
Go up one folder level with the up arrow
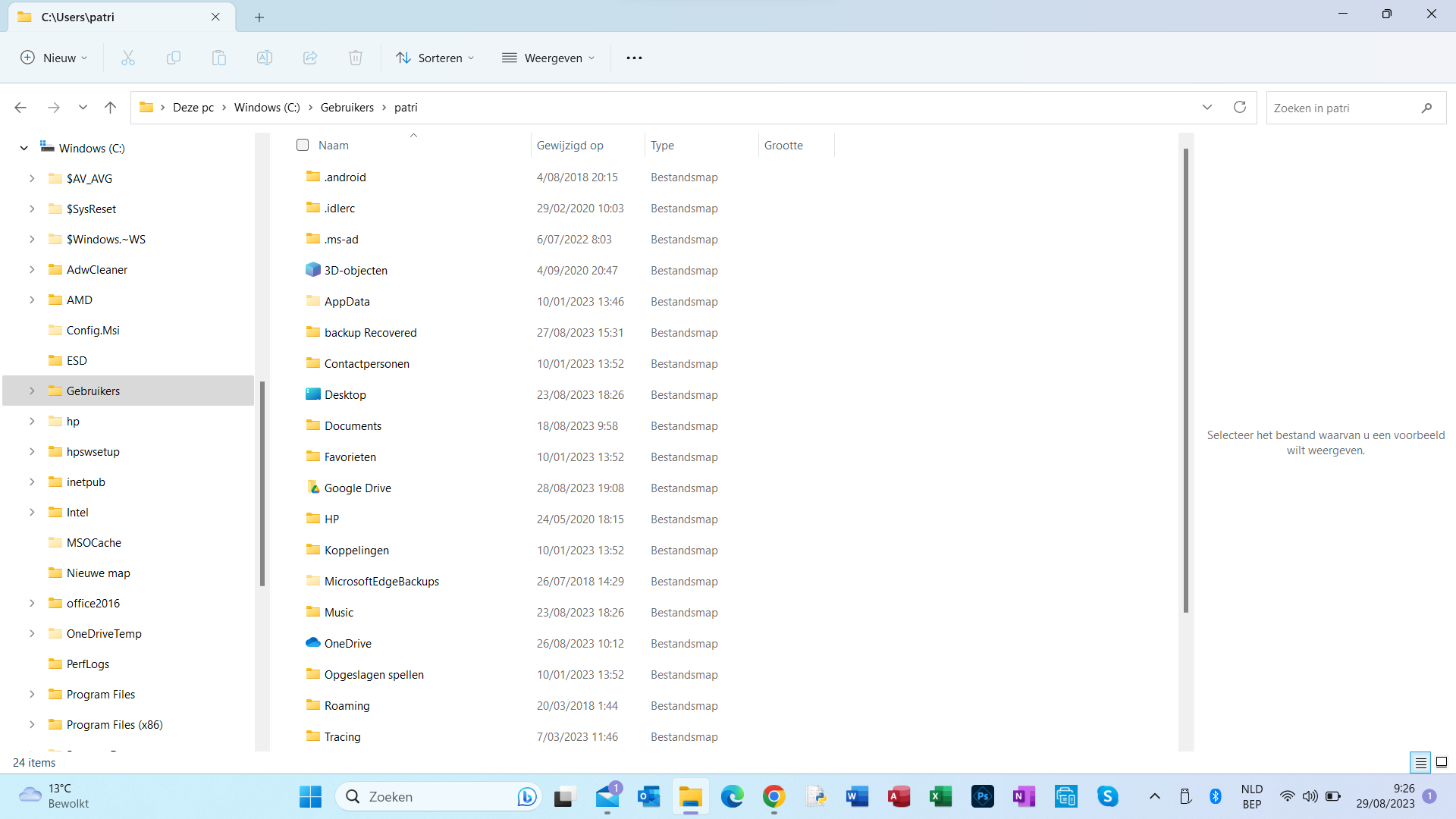tap(110, 108)
